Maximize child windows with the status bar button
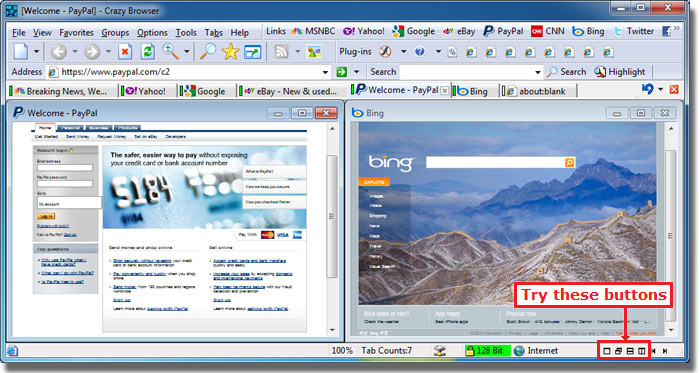This screenshot has height=373, width=700. coord(607,351)
